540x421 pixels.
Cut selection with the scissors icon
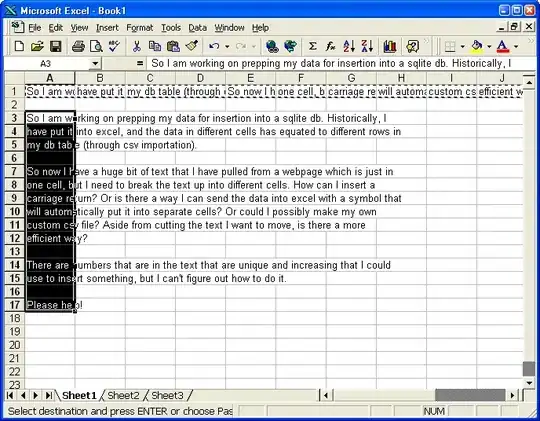137,46
